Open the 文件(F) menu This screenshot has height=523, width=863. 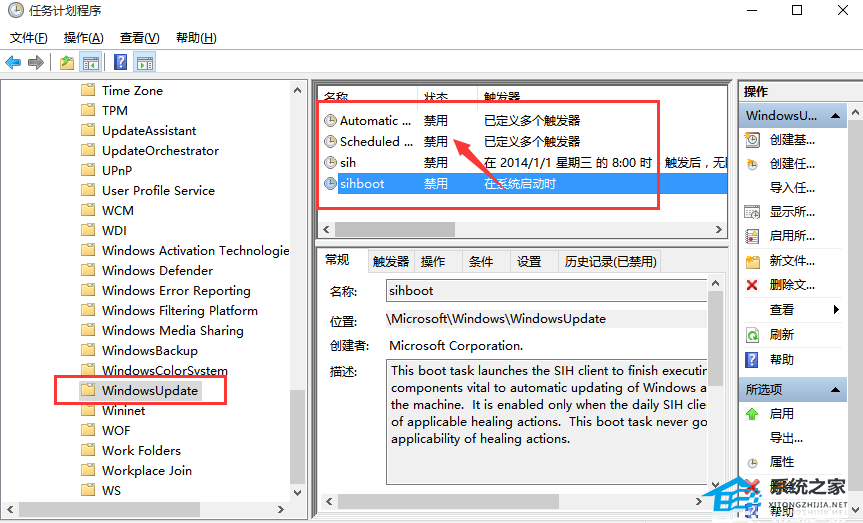29,38
